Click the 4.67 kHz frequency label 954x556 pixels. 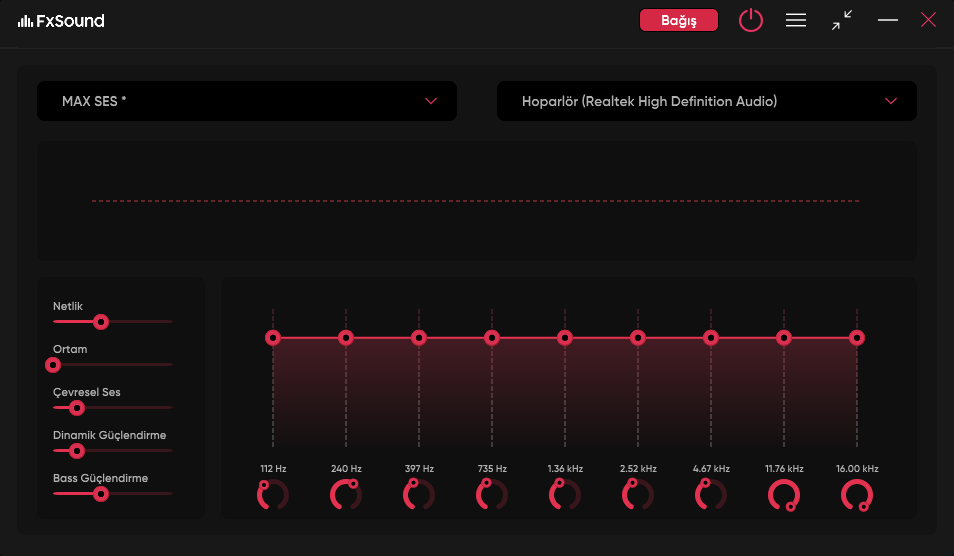711,468
